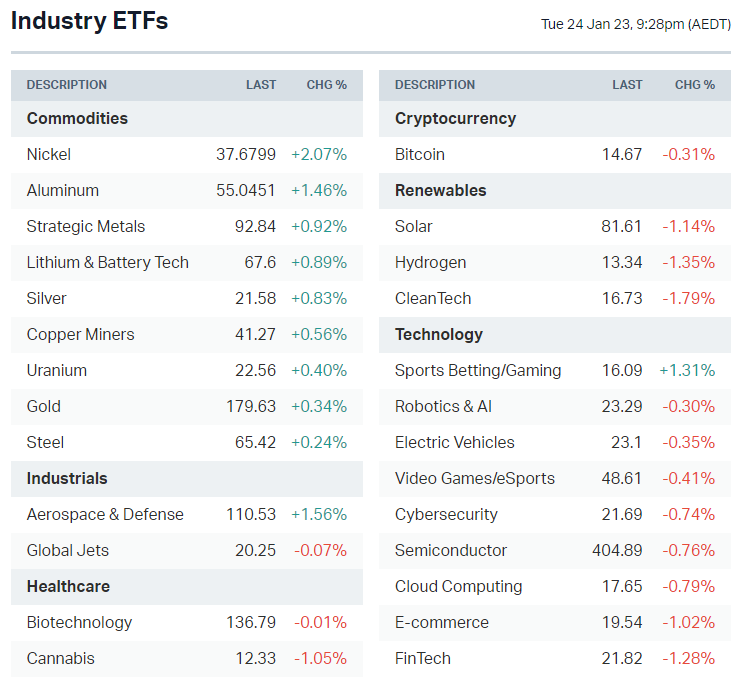Click the Renewables section heading
Screen dimensions: 743x684
coord(441,190)
